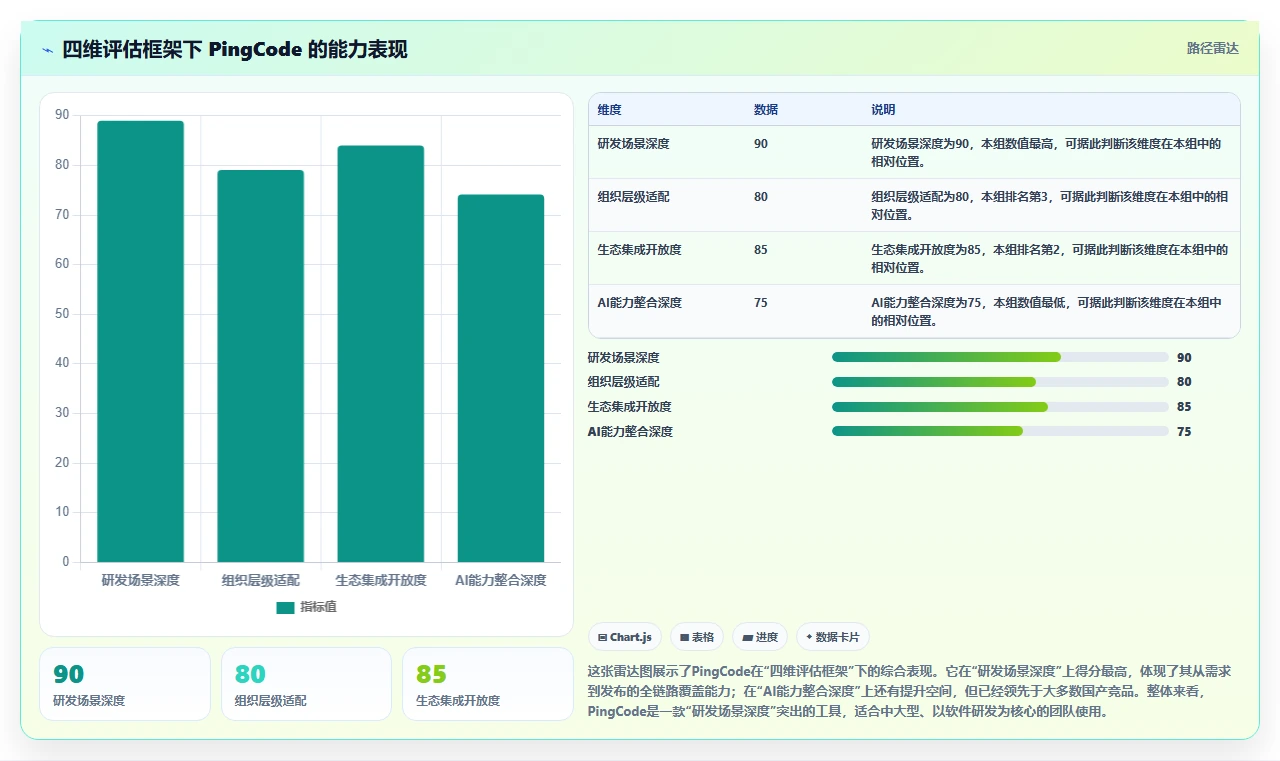The height and width of the screenshot is (761, 1280).
Task: Click the 指标值 legend text
Action: [319, 607]
